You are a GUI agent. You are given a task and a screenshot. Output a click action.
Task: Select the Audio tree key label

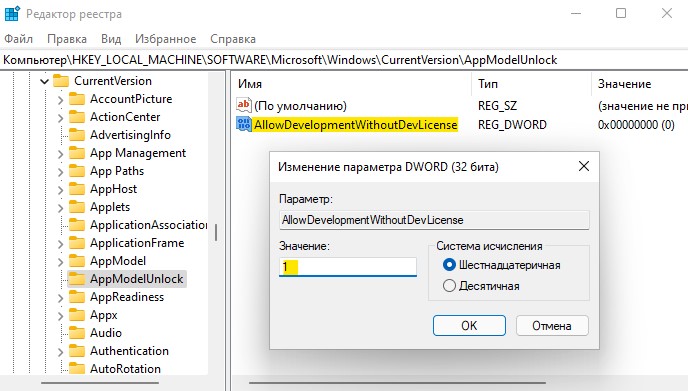tap(106, 333)
